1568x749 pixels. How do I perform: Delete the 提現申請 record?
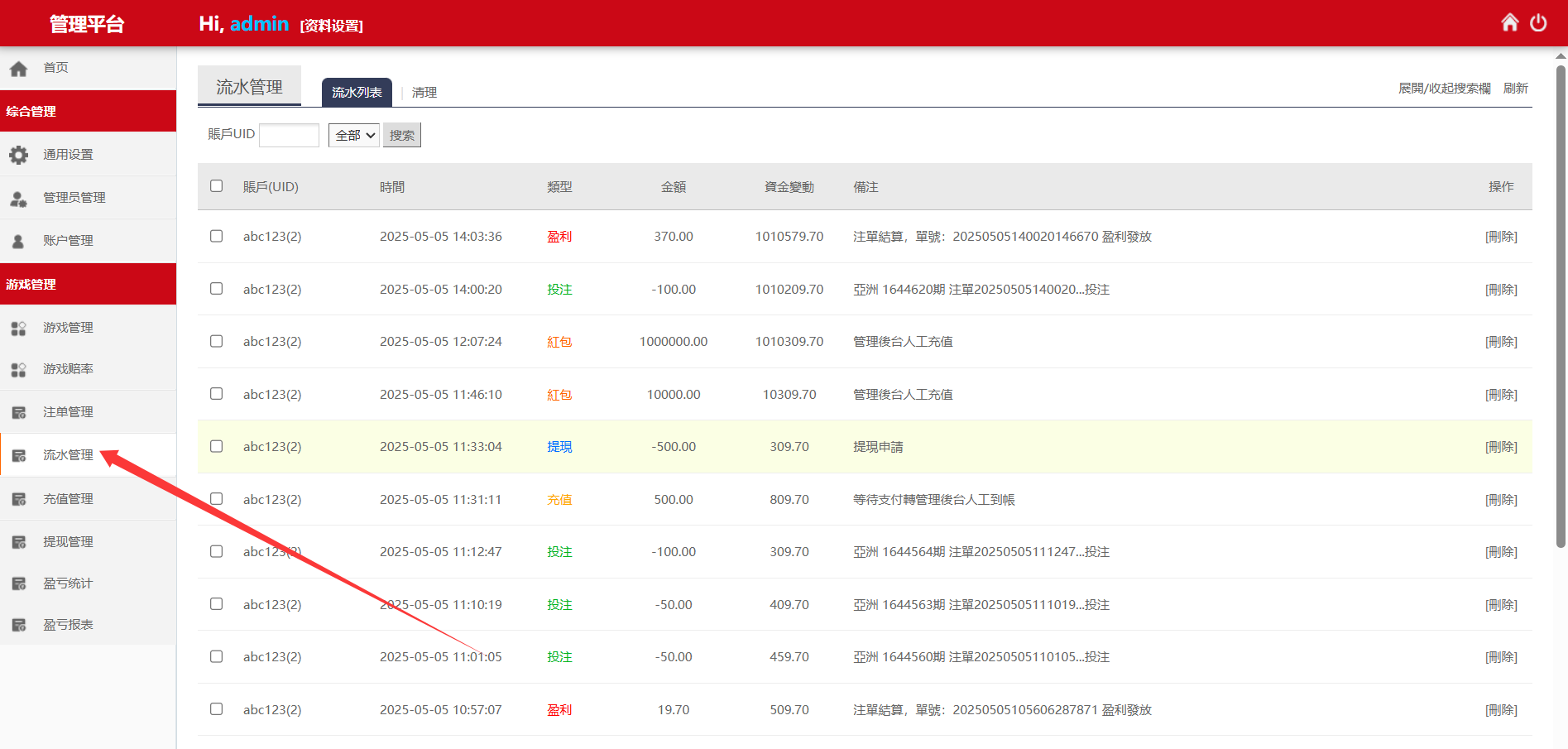[x=1501, y=447]
